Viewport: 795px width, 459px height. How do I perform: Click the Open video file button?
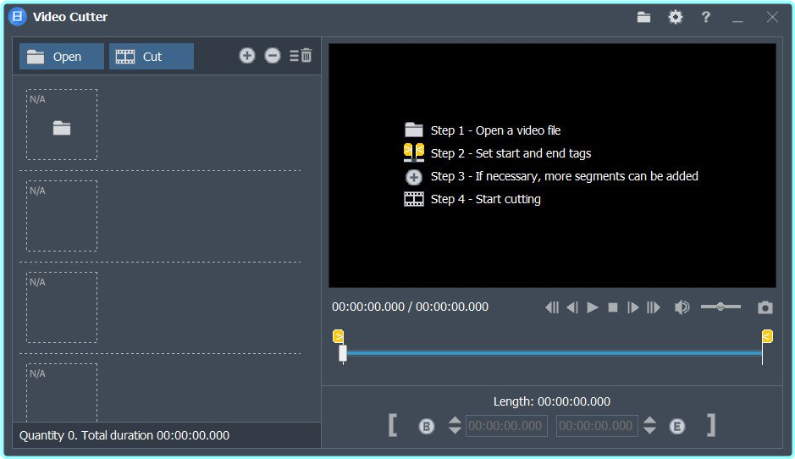[x=61, y=57]
